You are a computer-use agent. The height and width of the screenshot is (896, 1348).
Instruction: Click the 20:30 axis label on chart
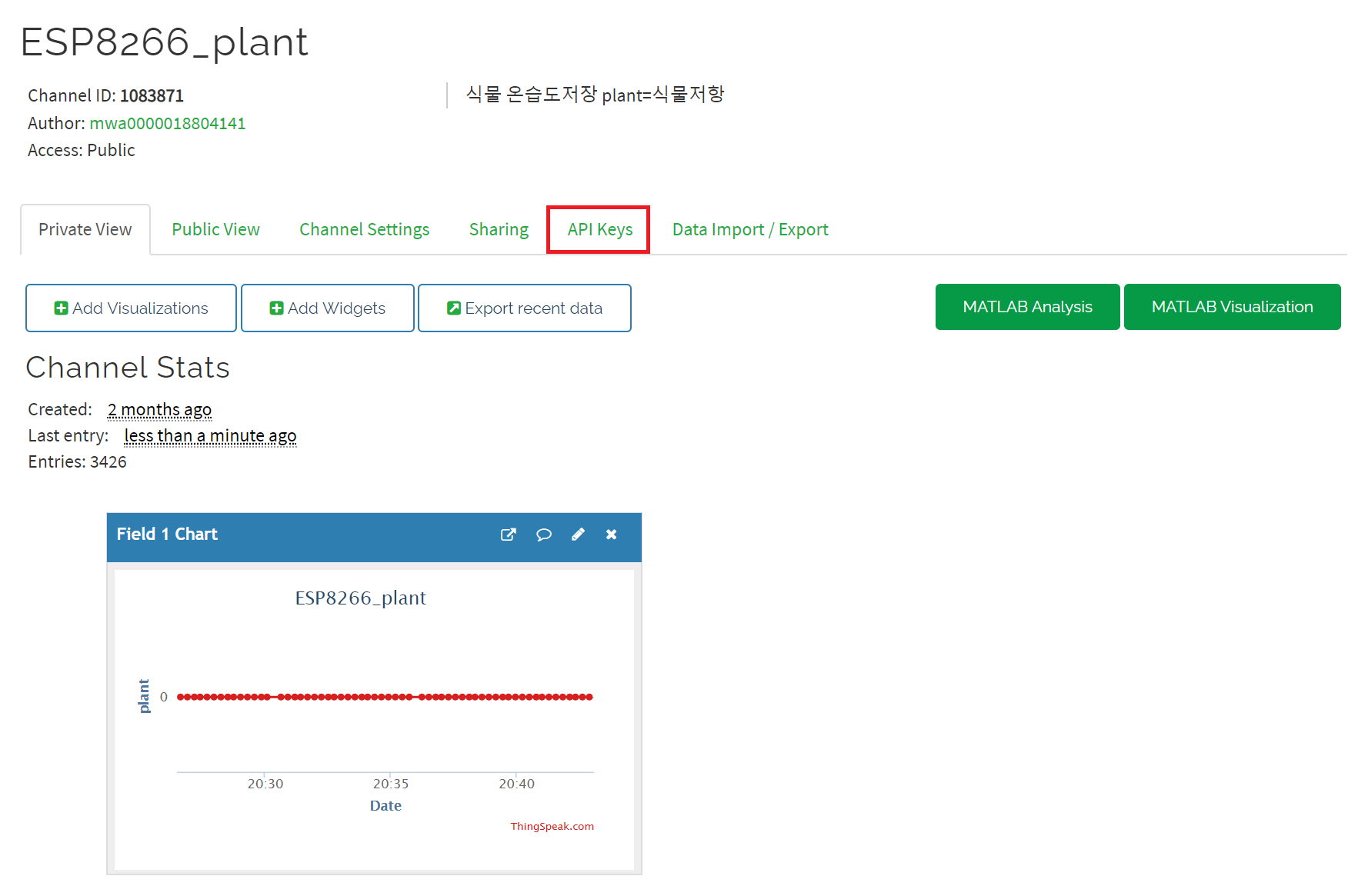pyautogui.click(x=265, y=784)
